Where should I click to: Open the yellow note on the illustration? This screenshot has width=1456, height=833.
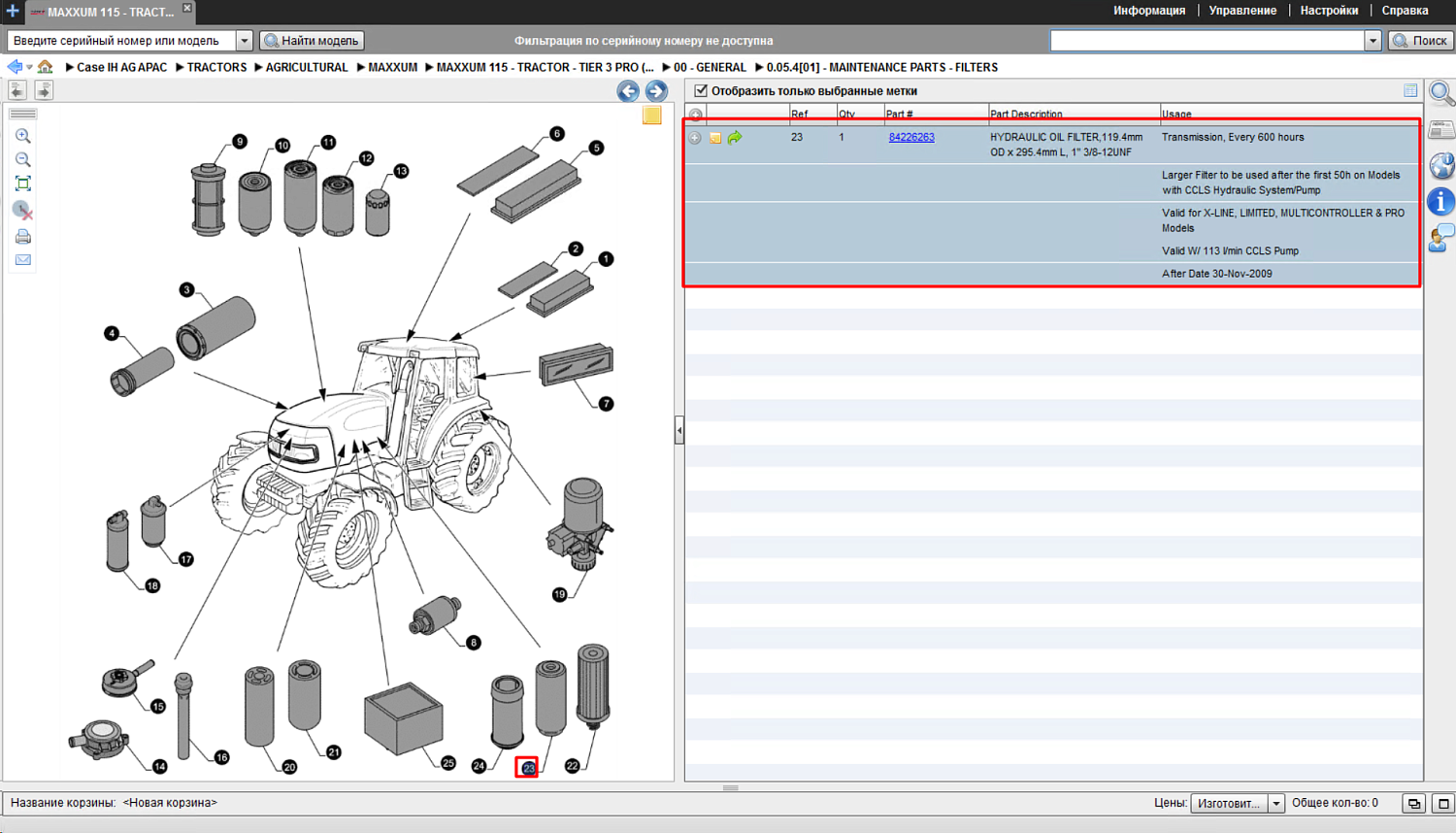point(652,116)
